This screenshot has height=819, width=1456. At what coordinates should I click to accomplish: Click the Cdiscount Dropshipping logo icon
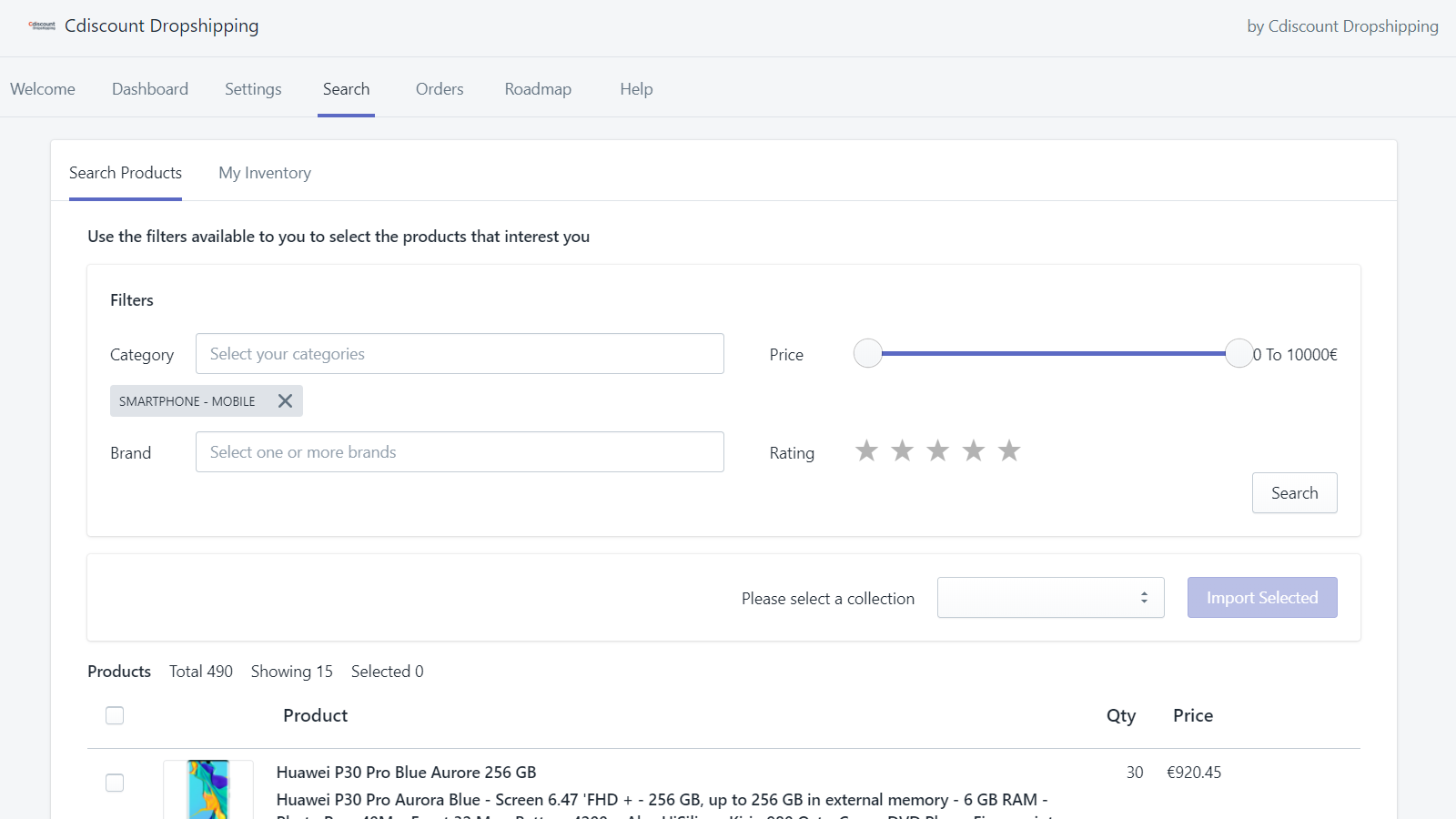(42, 25)
